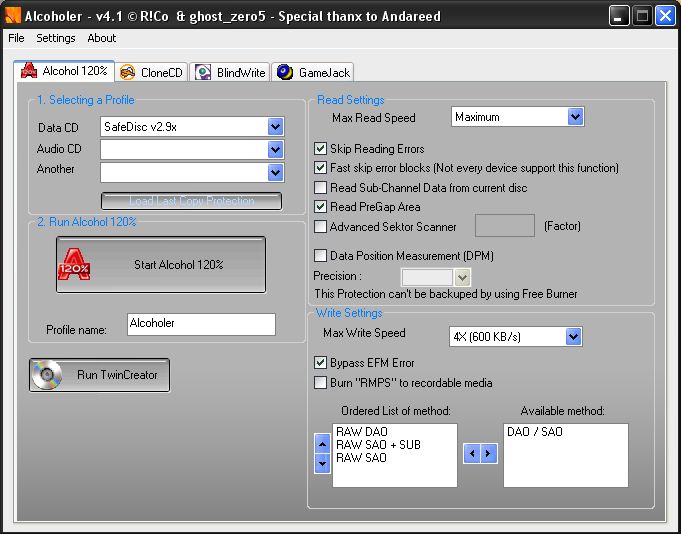Switch to the CloneCD tab
Screen dimensions: 681x534
click(152, 73)
